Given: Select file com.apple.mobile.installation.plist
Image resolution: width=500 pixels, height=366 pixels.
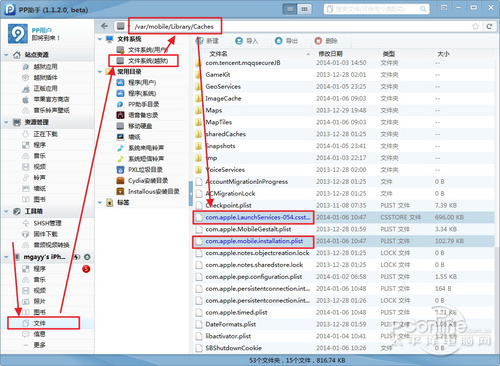Looking at the screenshot, I should [254, 241].
